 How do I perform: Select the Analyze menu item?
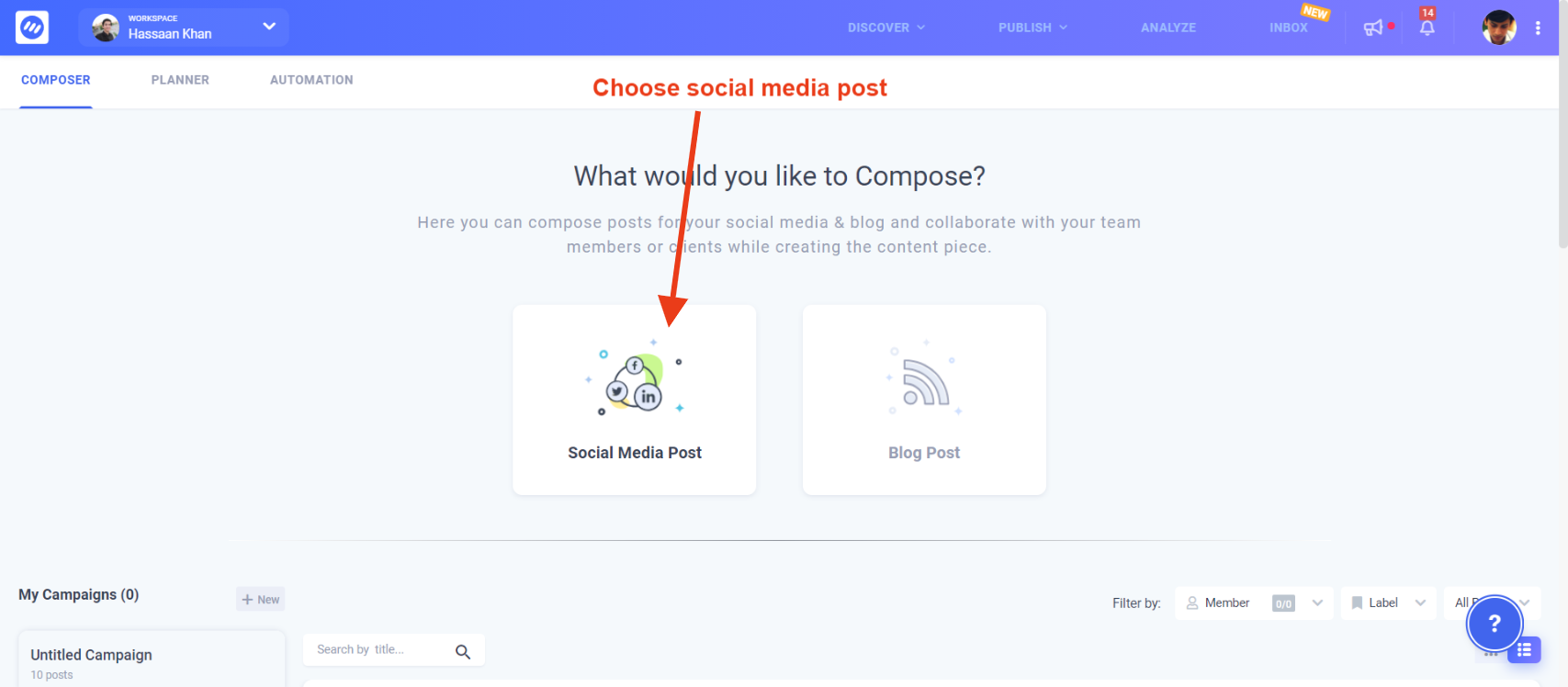(1168, 28)
